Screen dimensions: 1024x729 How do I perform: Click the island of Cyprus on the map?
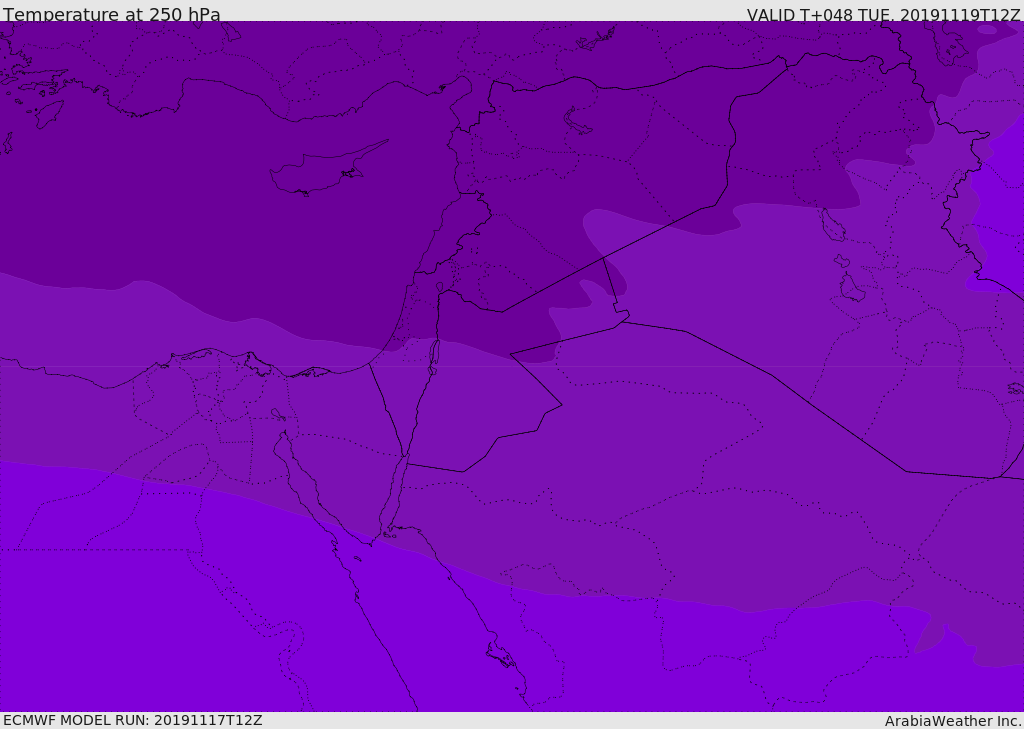tap(327, 168)
